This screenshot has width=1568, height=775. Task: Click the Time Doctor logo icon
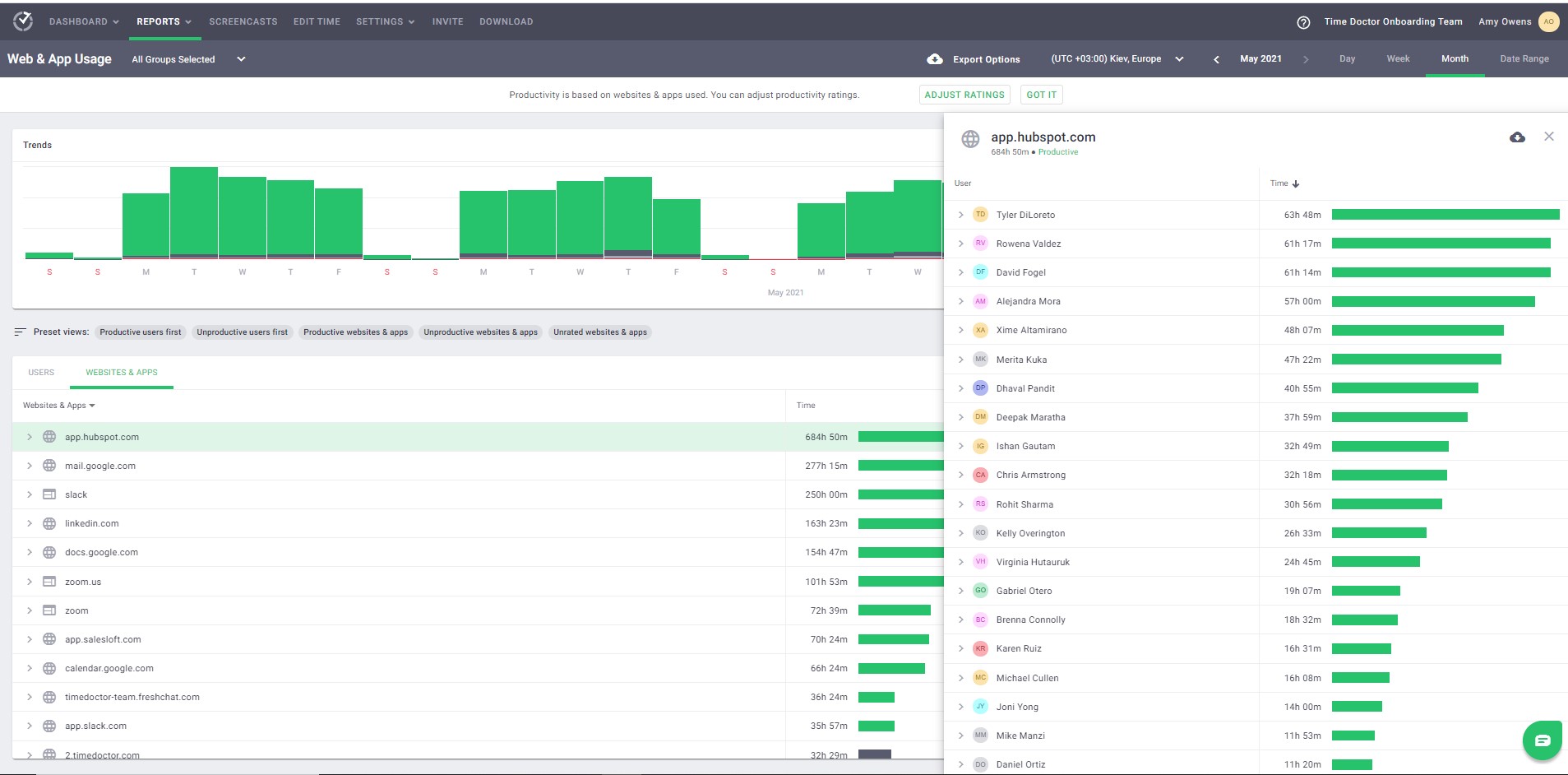(23, 21)
